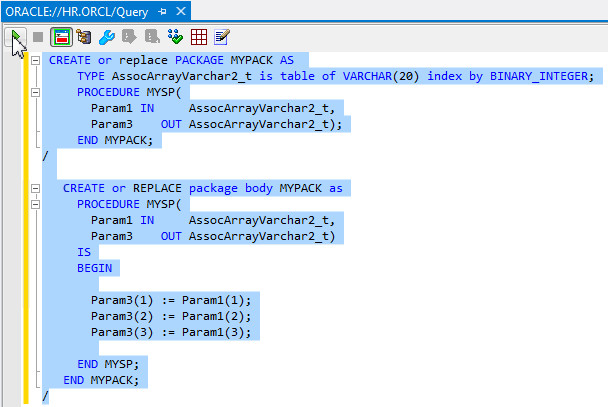
Task: Click the 'BEGIN' keyword line
Action: pyautogui.click(x=95, y=268)
